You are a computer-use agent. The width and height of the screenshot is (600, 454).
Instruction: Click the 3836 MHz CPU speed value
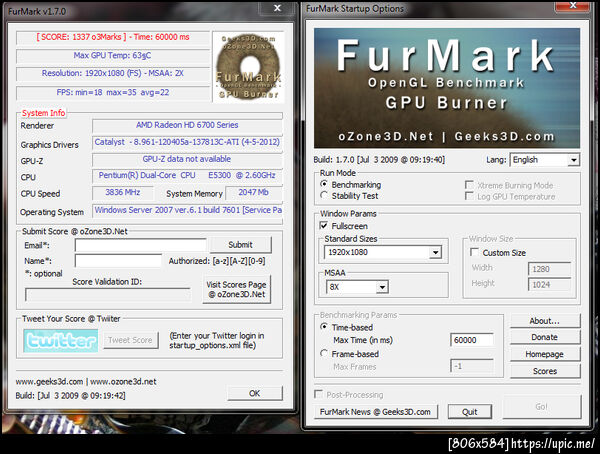[x=122, y=192]
